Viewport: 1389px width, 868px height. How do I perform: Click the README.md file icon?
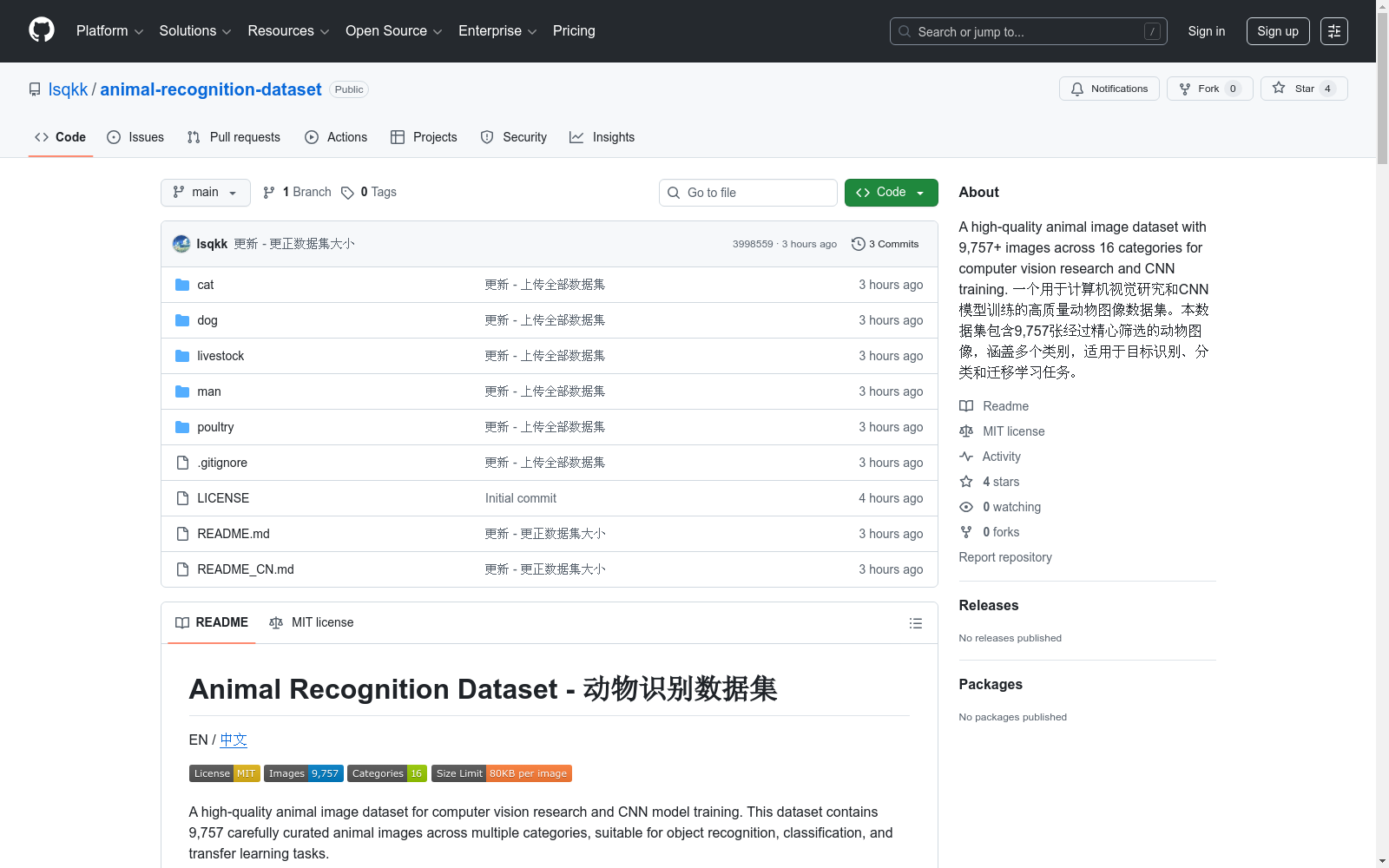[x=182, y=534]
